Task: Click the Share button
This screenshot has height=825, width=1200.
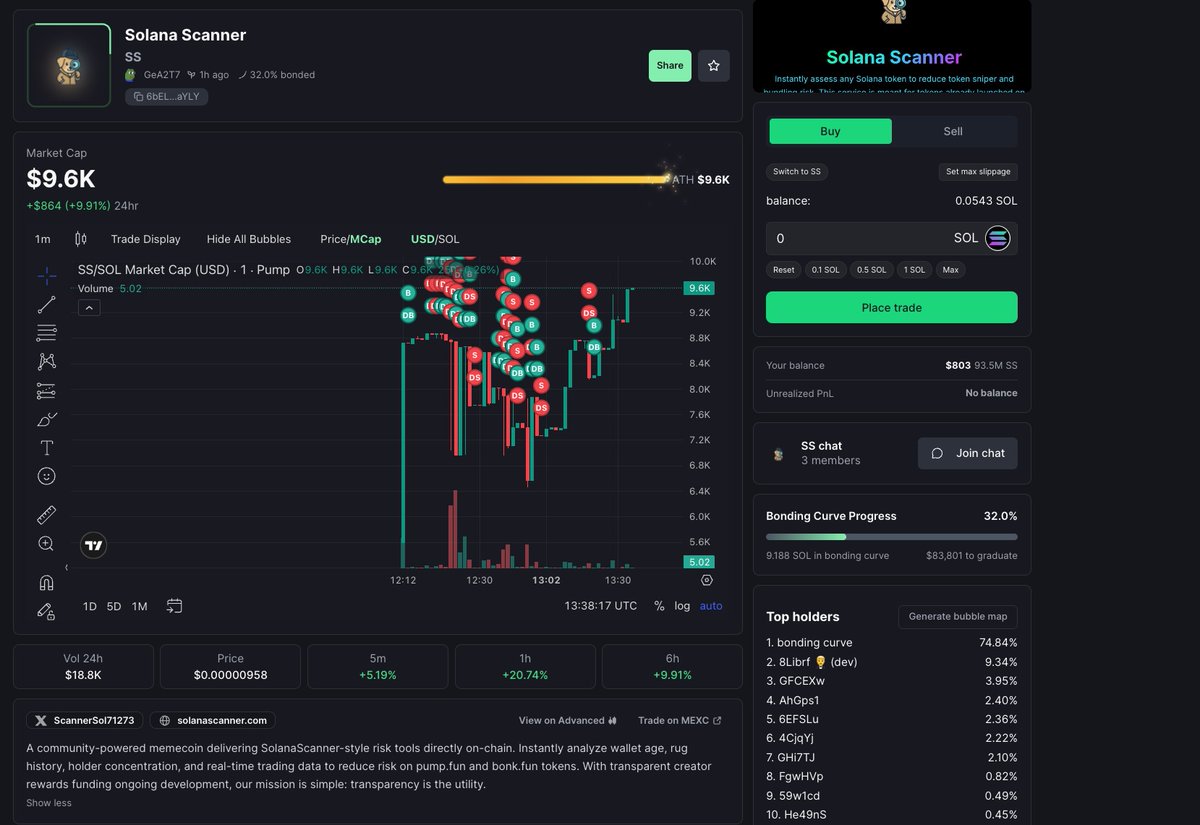Action: click(670, 66)
